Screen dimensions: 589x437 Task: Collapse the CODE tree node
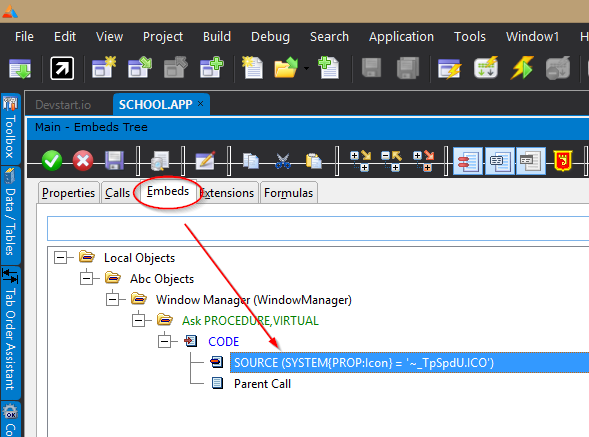(x=165, y=341)
